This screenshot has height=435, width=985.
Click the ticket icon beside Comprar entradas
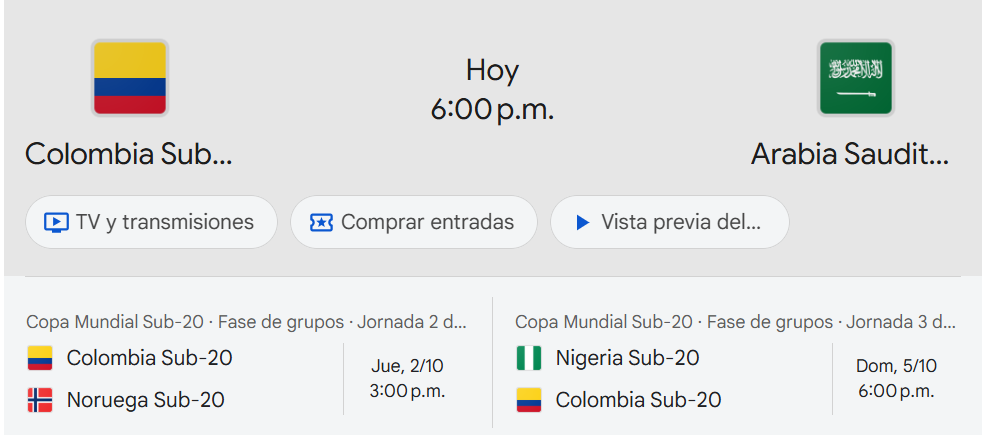(321, 222)
